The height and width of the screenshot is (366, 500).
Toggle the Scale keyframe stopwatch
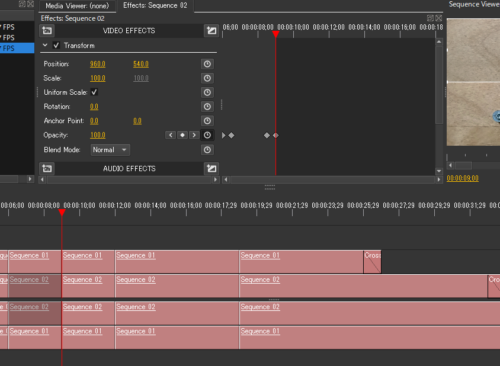coord(207,78)
